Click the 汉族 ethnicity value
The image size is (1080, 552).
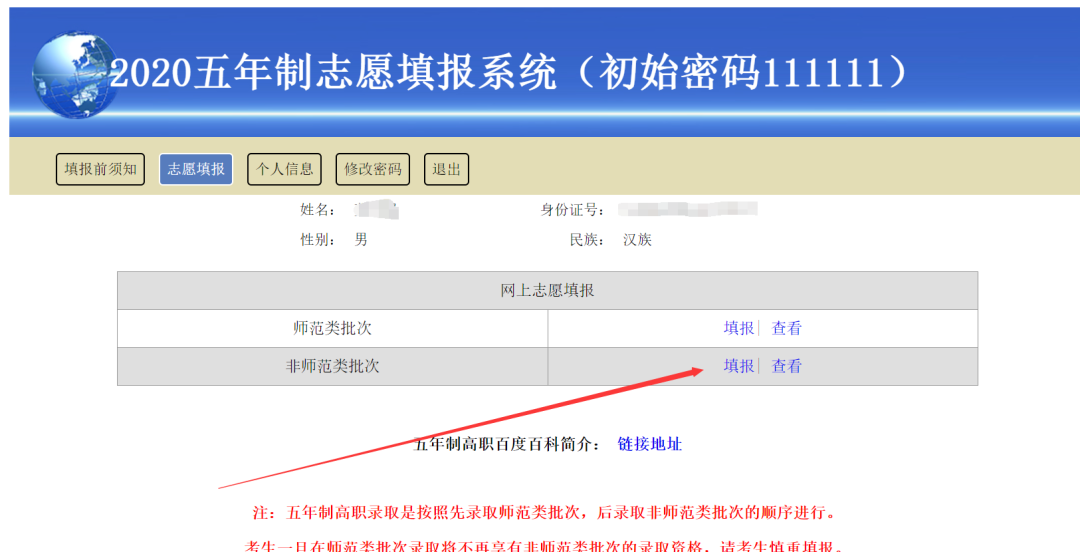637,240
